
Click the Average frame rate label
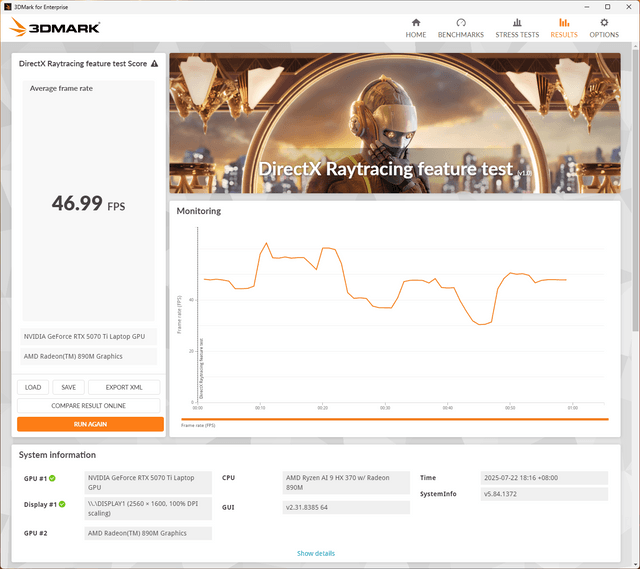pos(61,88)
